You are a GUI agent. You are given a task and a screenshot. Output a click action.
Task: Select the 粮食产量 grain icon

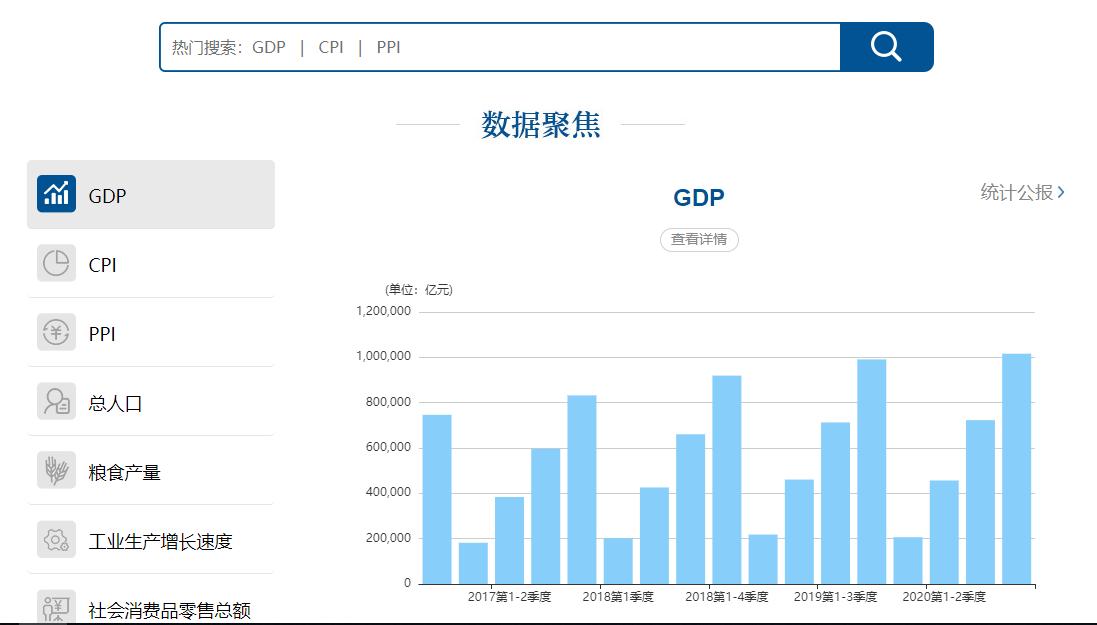point(57,470)
